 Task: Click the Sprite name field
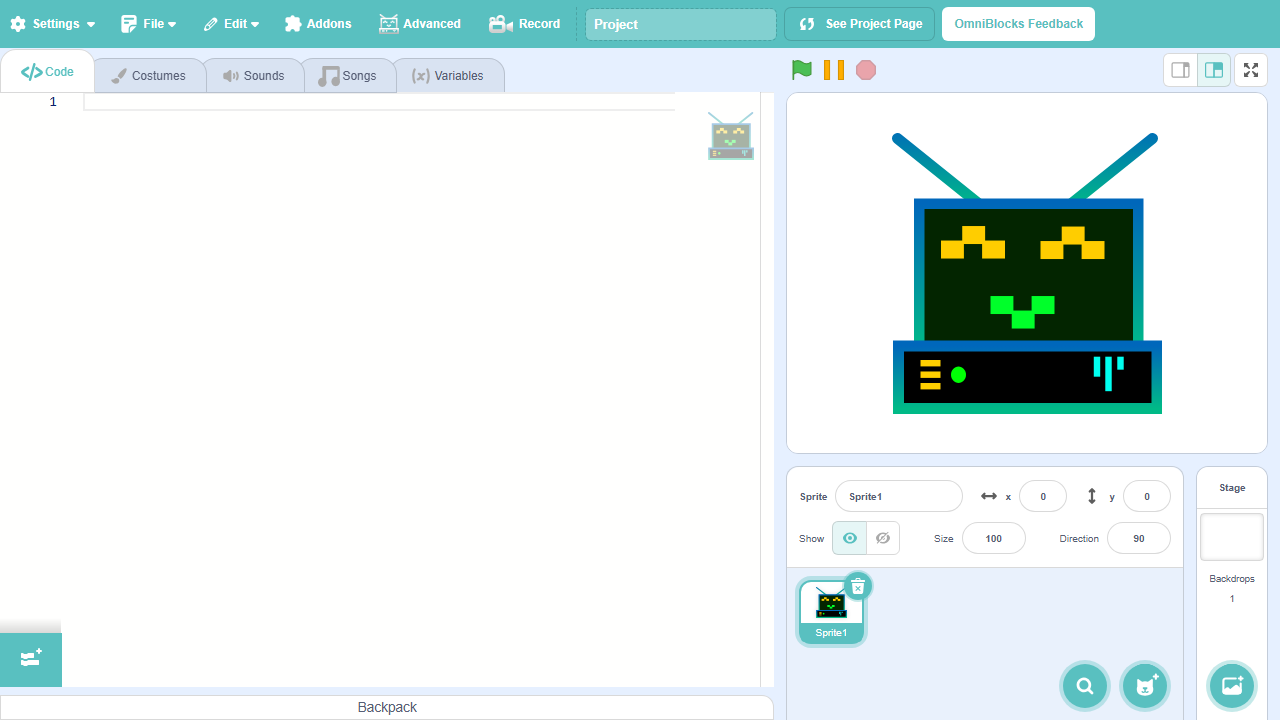[x=899, y=496]
